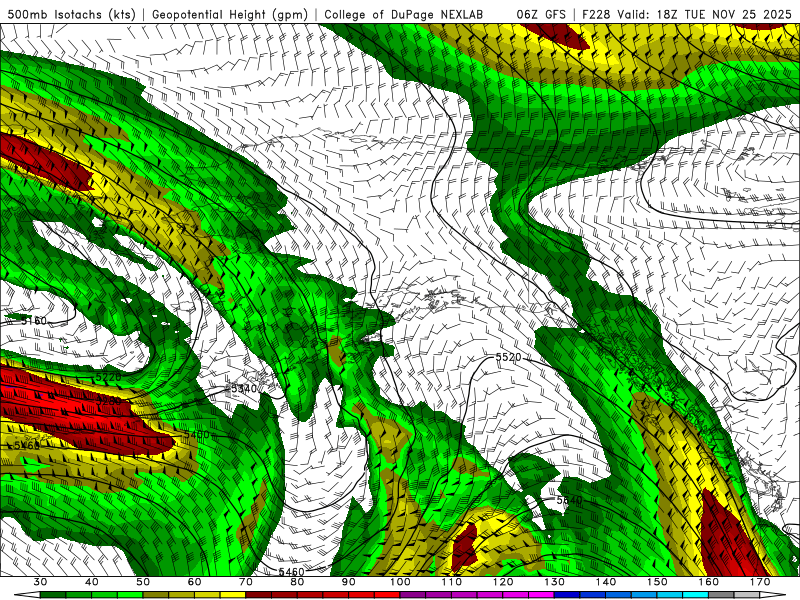800x600 pixels.
Task: Pick the bright red swatch just before 100
Action: pos(387,595)
